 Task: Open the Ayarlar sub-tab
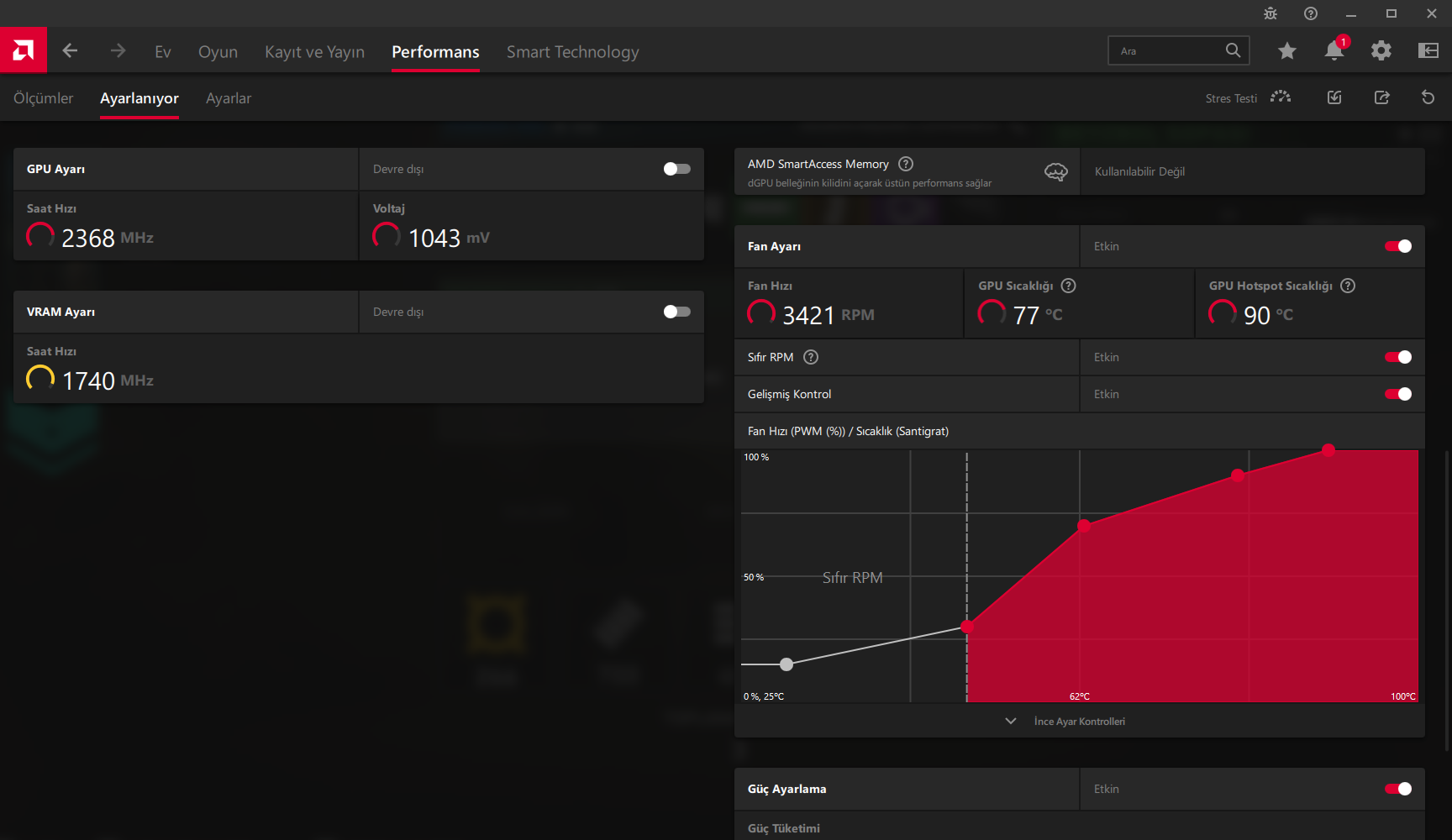tap(229, 98)
